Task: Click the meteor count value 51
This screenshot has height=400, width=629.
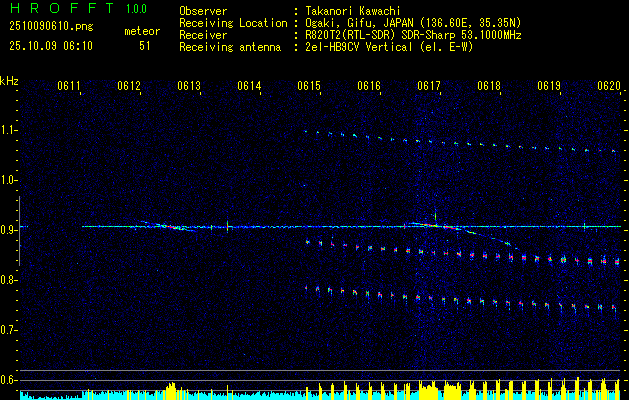Action: 145,46
